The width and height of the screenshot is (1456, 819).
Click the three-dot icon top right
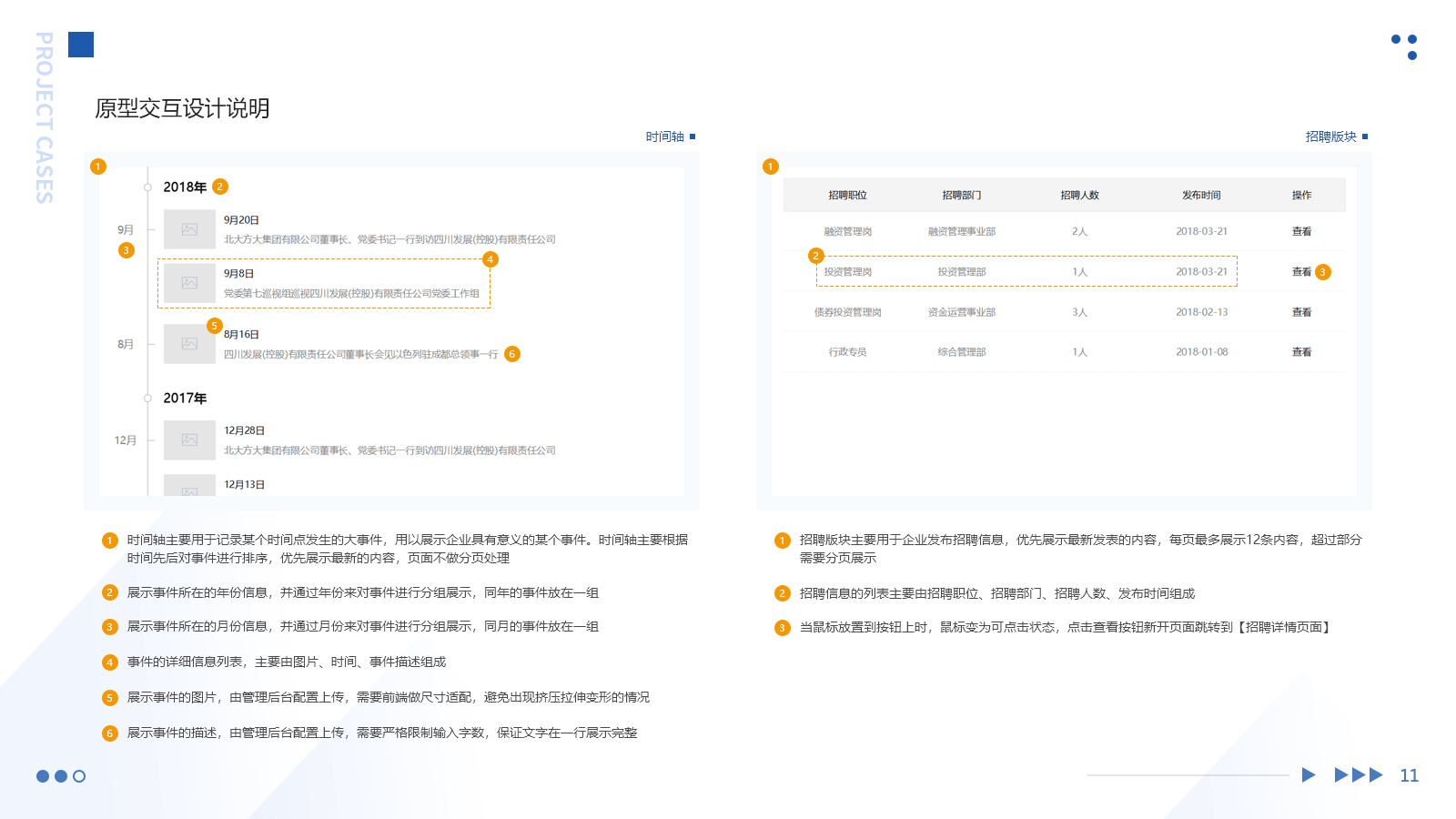[x=1404, y=47]
